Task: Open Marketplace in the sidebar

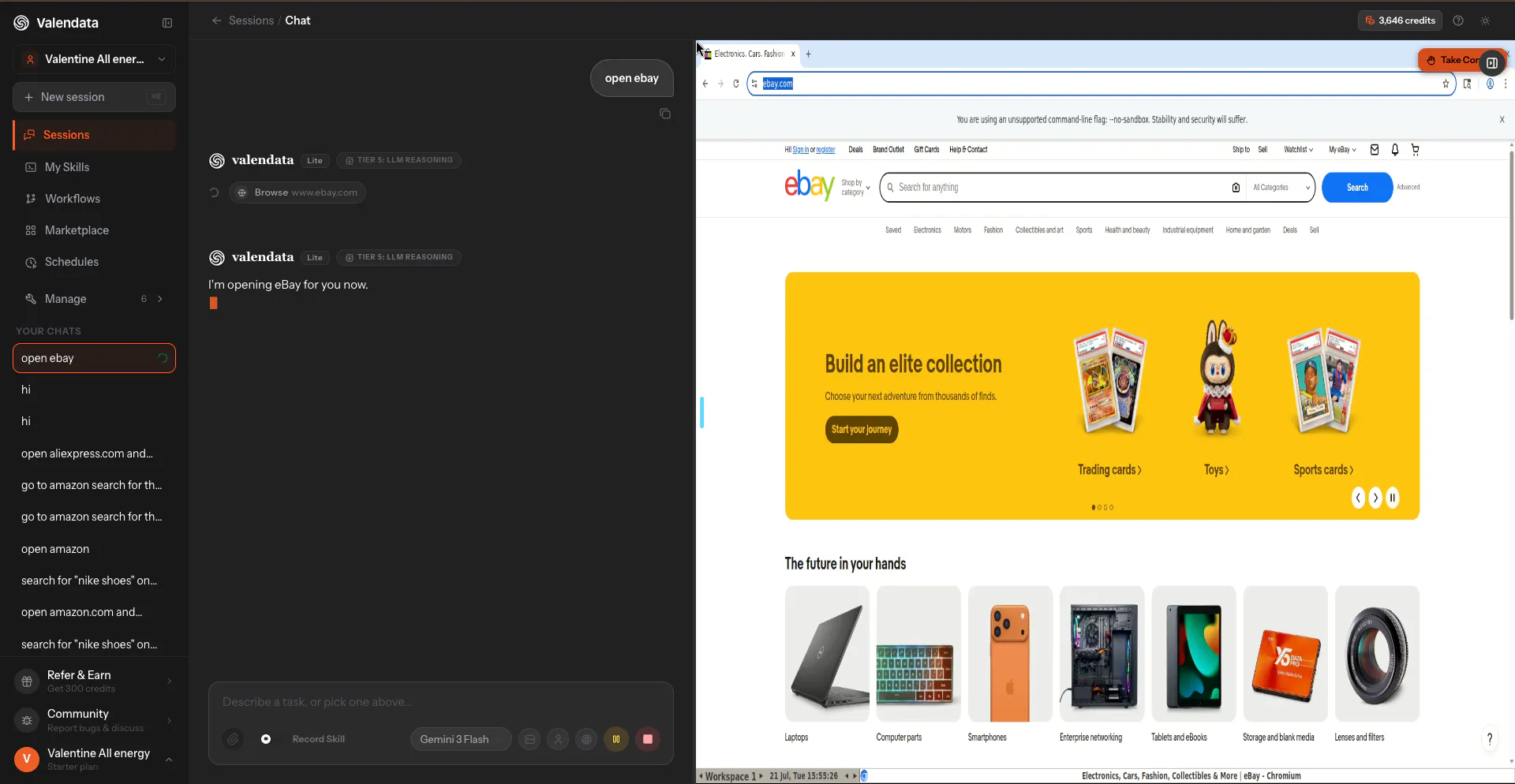Action: pyautogui.click(x=95, y=230)
